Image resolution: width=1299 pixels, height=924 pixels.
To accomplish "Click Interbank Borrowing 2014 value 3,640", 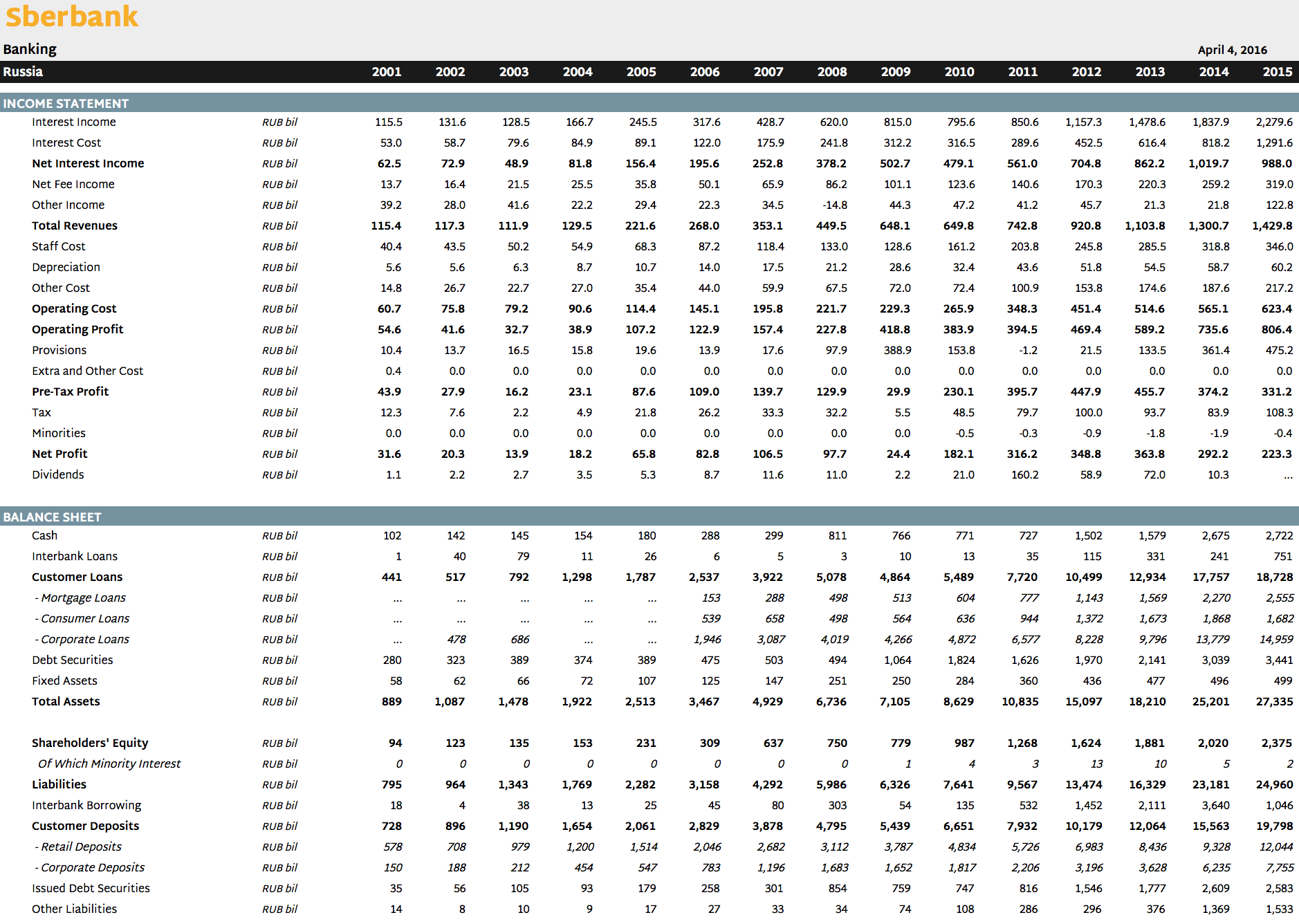I will click(1215, 806).
